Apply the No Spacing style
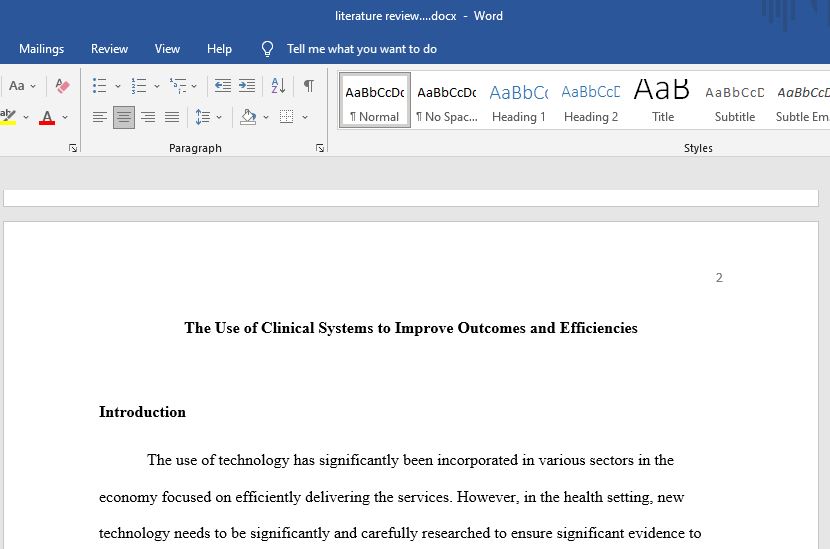Image resolution: width=830 pixels, height=549 pixels. point(447,101)
